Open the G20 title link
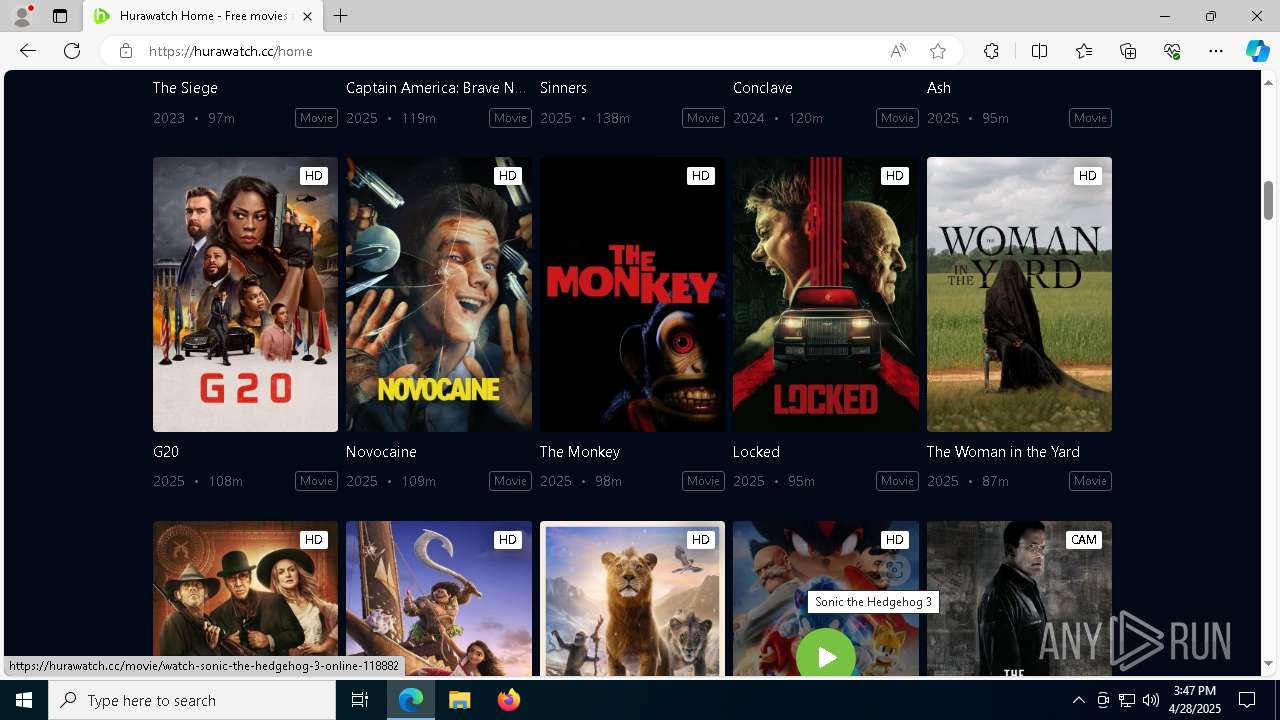 click(166, 452)
